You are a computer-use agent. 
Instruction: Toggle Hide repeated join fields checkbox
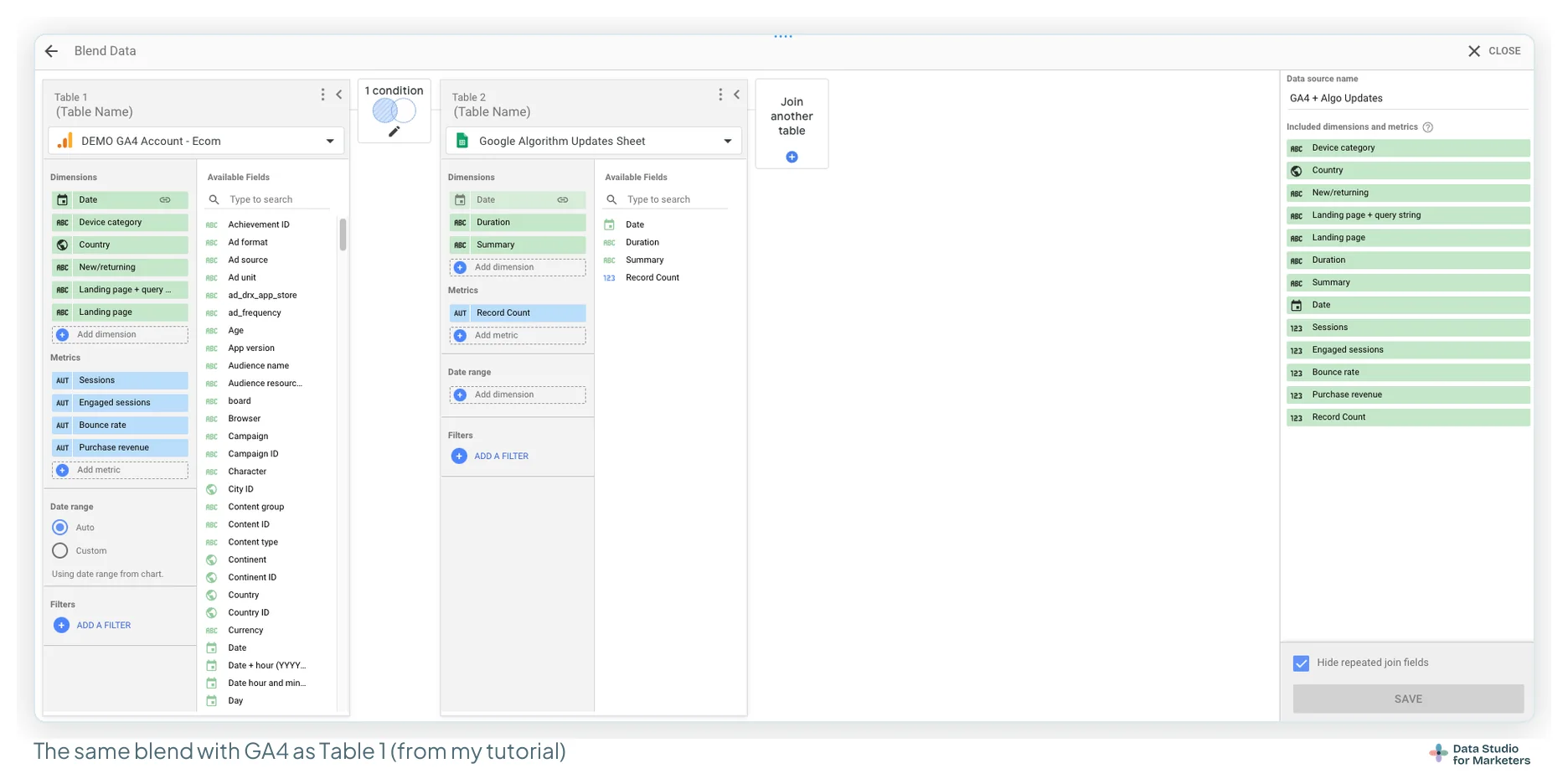pos(1301,663)
